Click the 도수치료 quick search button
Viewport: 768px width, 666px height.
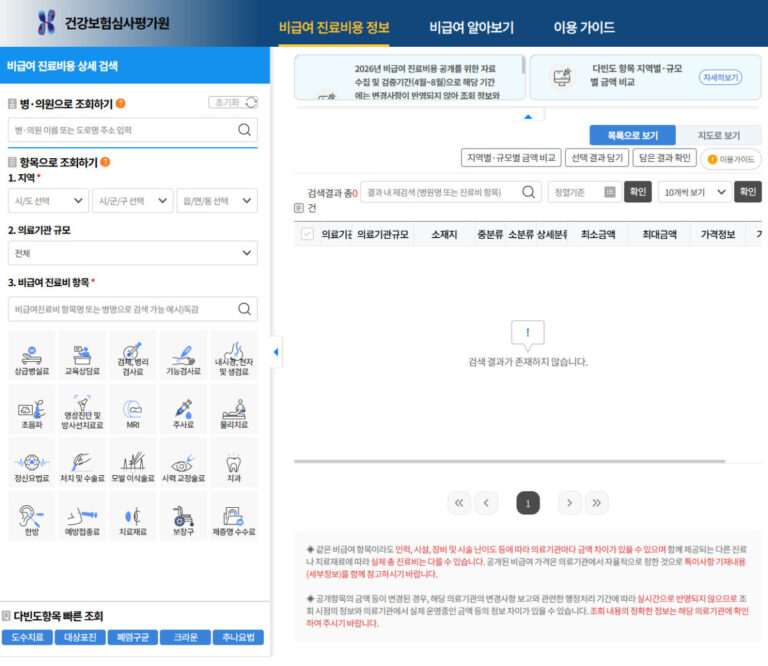point(27,637)
